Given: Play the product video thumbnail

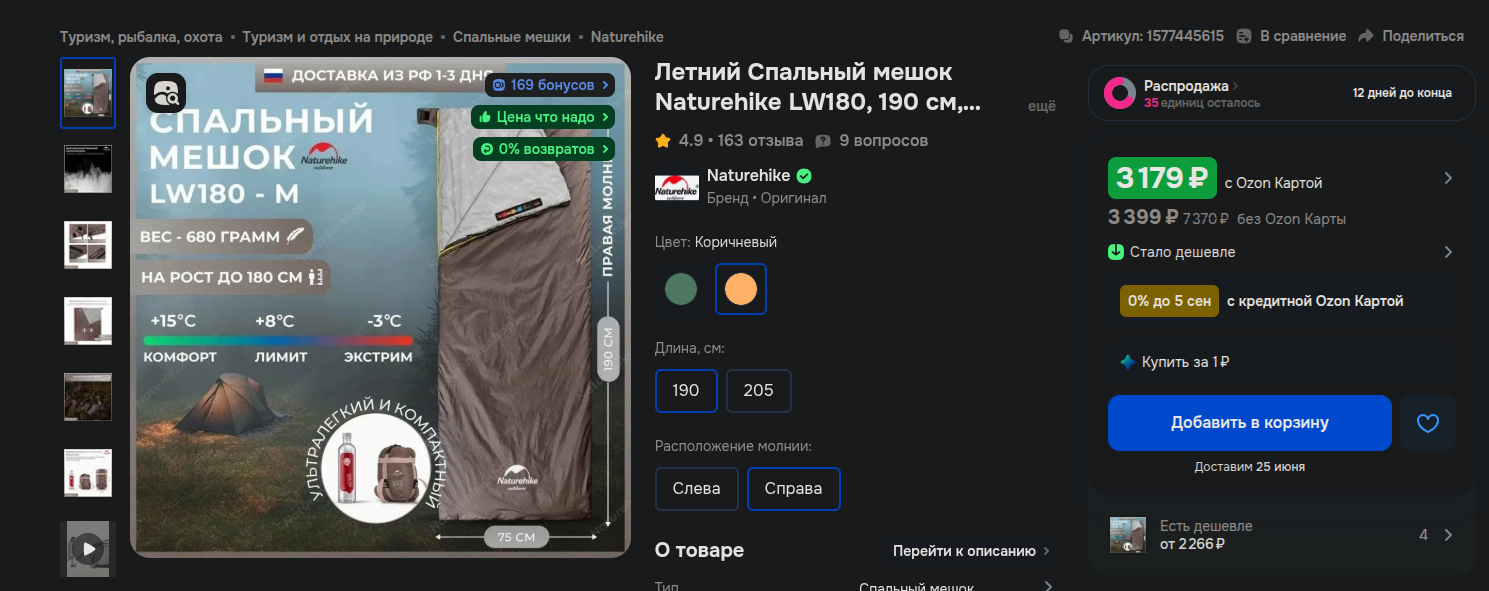Looking at the screenshot, I should [x=88, y=548].
